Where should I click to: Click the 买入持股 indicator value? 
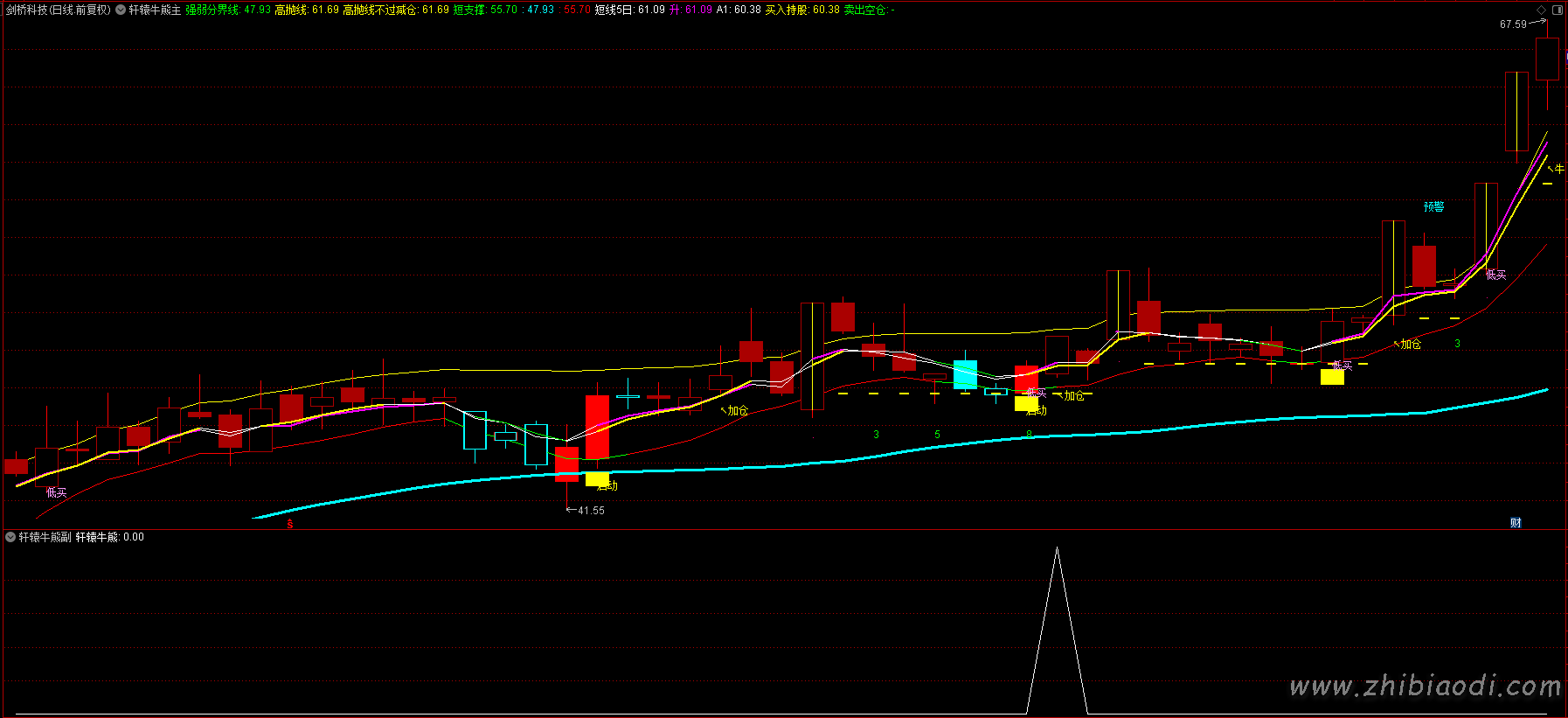click(802, 10)
